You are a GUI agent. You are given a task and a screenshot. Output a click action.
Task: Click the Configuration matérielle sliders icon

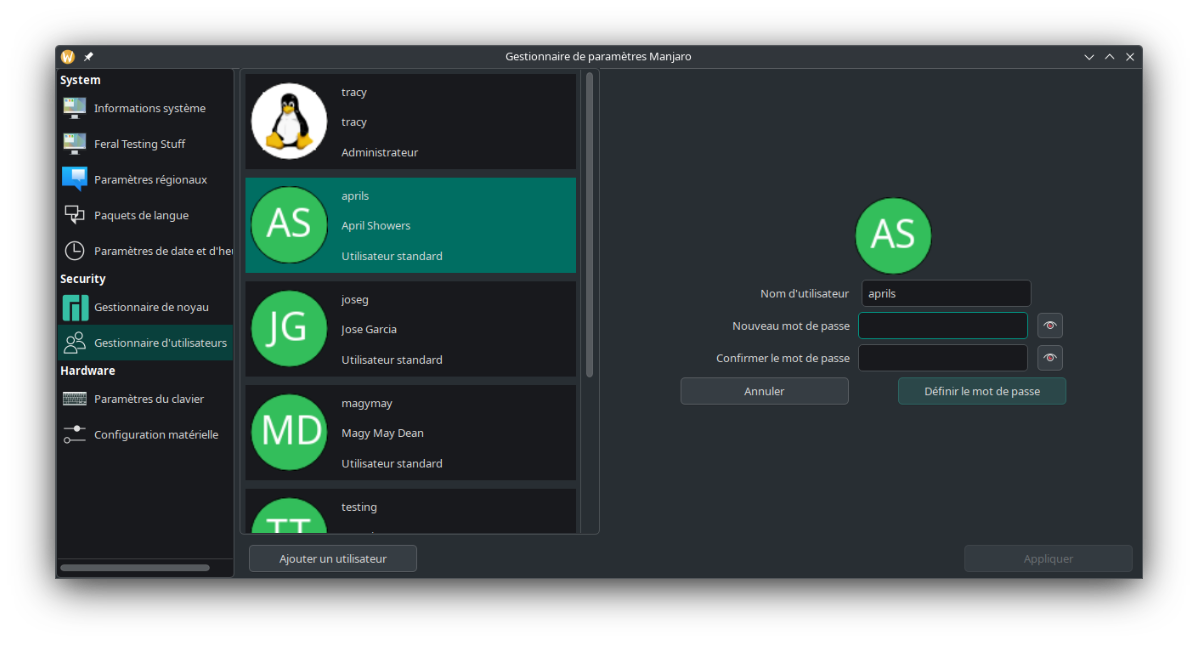click(x=74, y=435)
